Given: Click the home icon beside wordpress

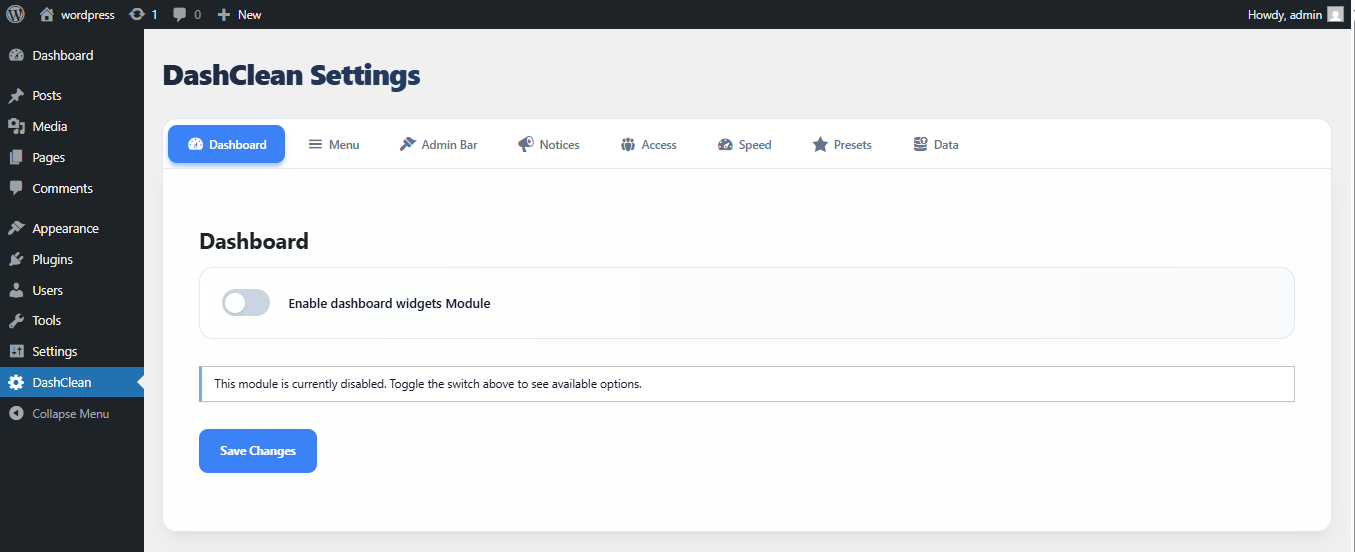Looking at the screenshot, I should click(47, 15).
